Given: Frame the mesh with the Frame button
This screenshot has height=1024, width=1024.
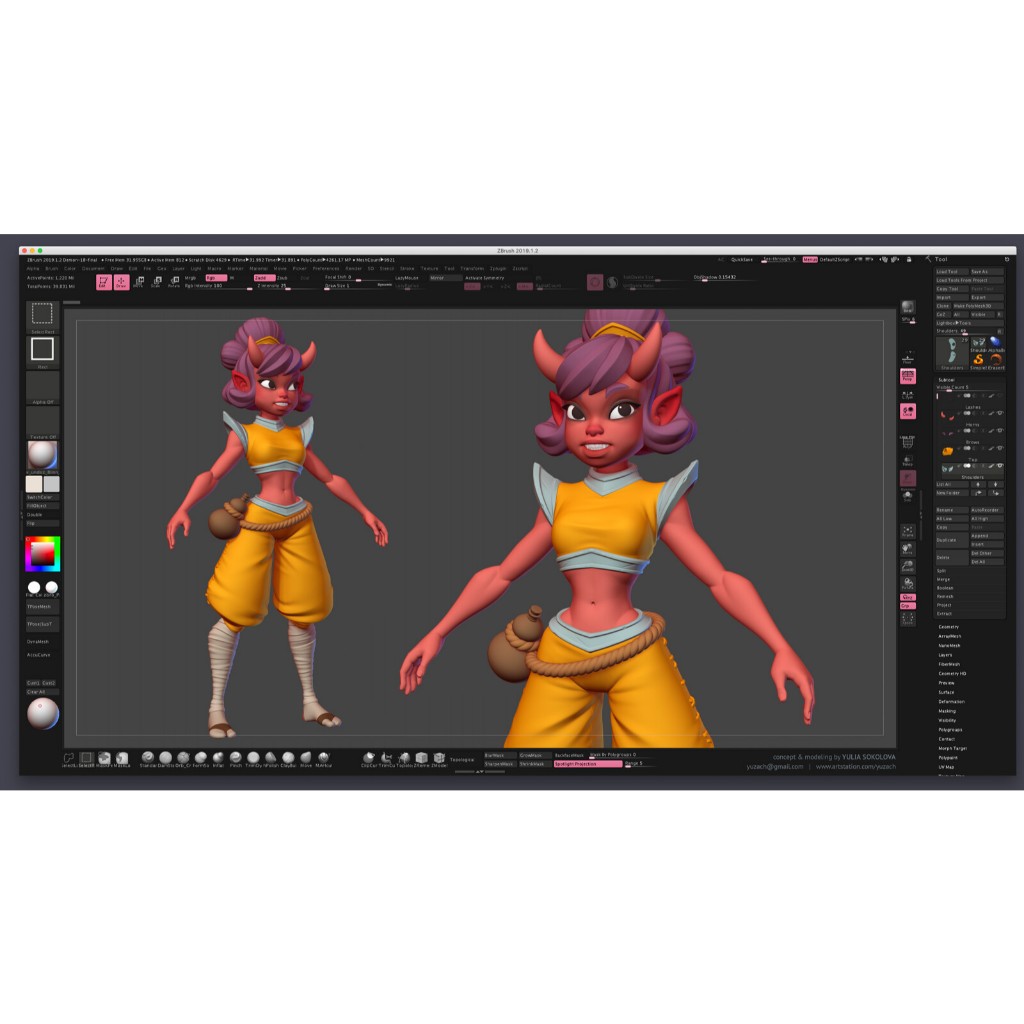Looking at the screenshot, I should (908, 532).
